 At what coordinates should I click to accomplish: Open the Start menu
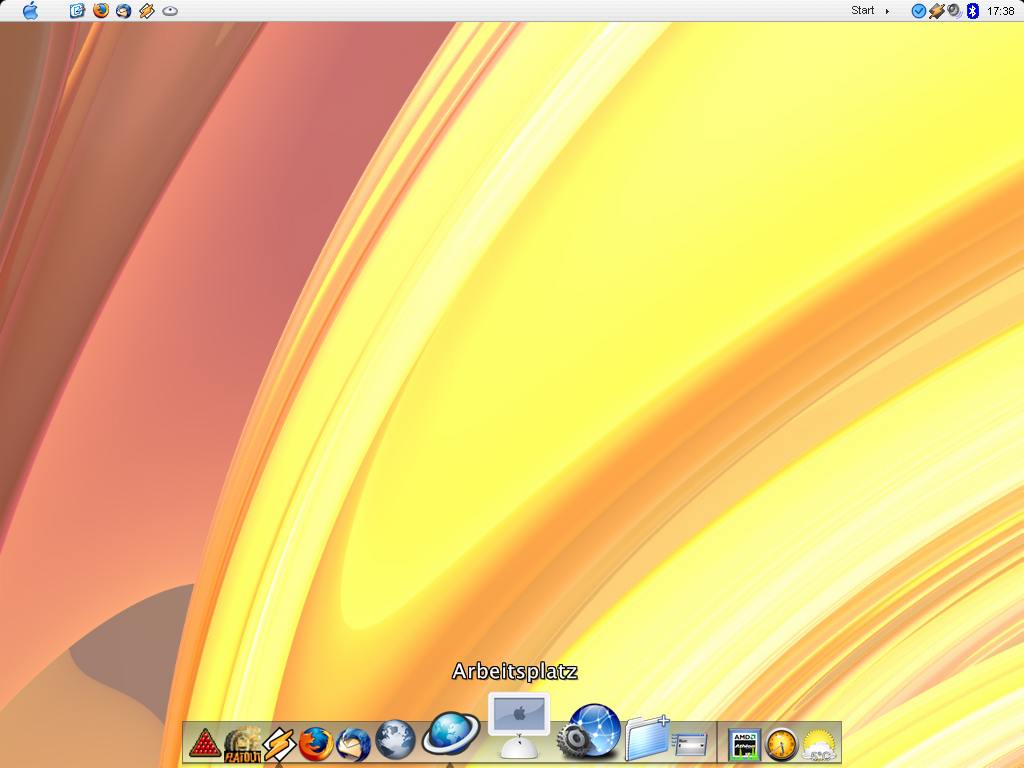[862, 10]
